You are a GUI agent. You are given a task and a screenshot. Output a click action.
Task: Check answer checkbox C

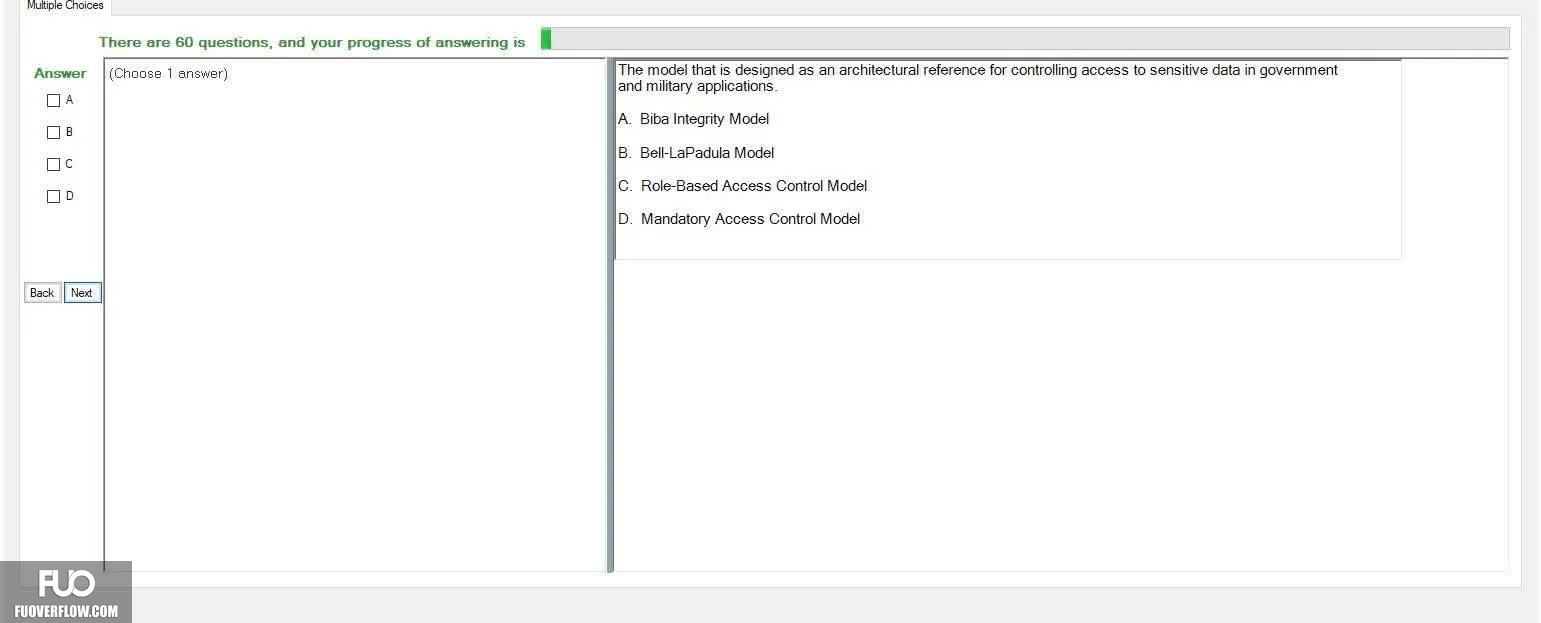54,164
